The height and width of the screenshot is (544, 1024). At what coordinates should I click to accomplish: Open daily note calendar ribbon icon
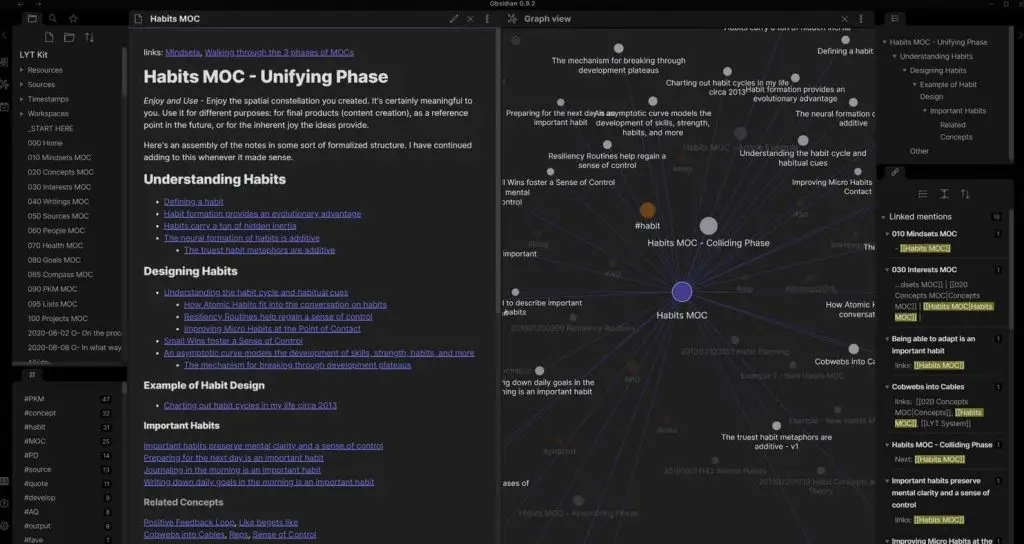click(x=5, y=106)
